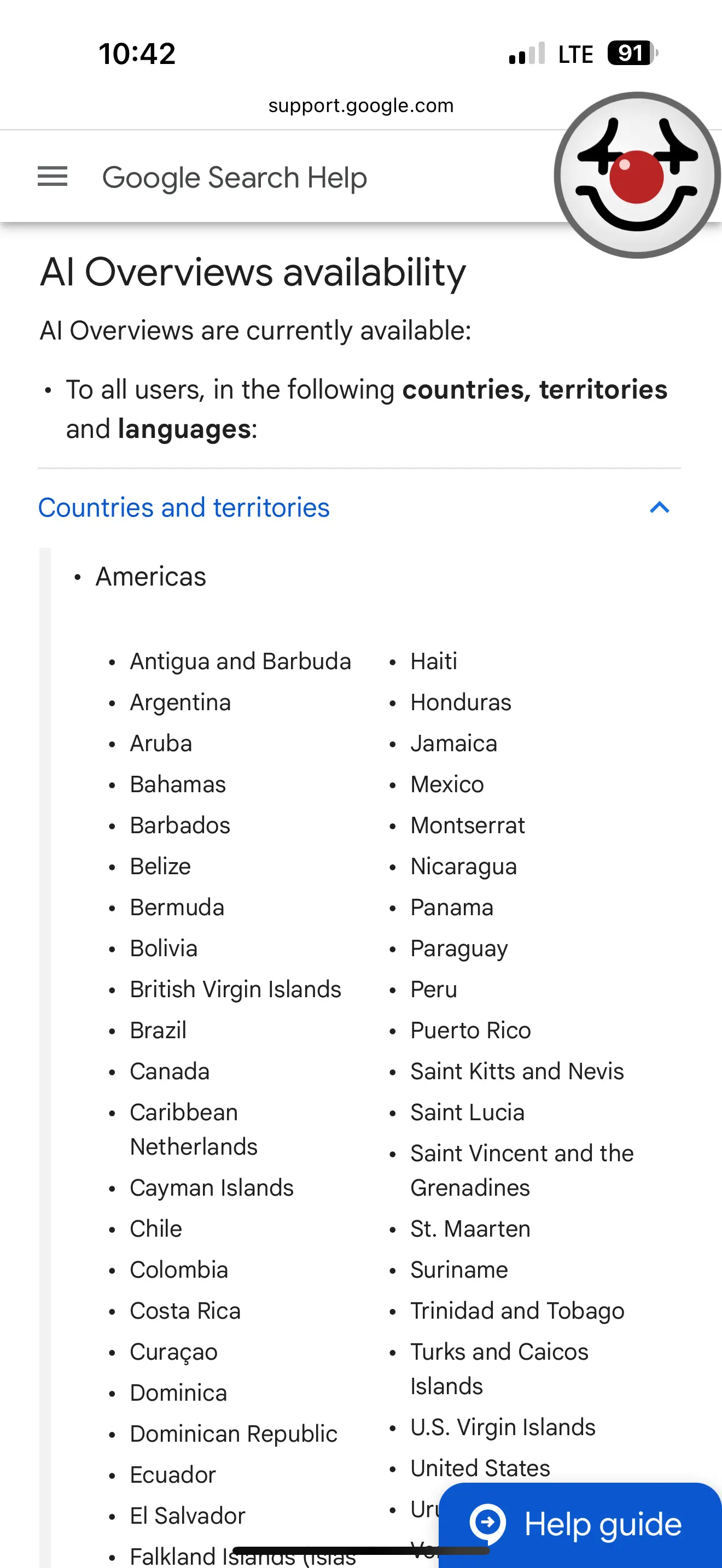The width and height of the screenshot is (722, 1568).
Task: Tap the AI Overviews availability heading
Action: (253, 272)
